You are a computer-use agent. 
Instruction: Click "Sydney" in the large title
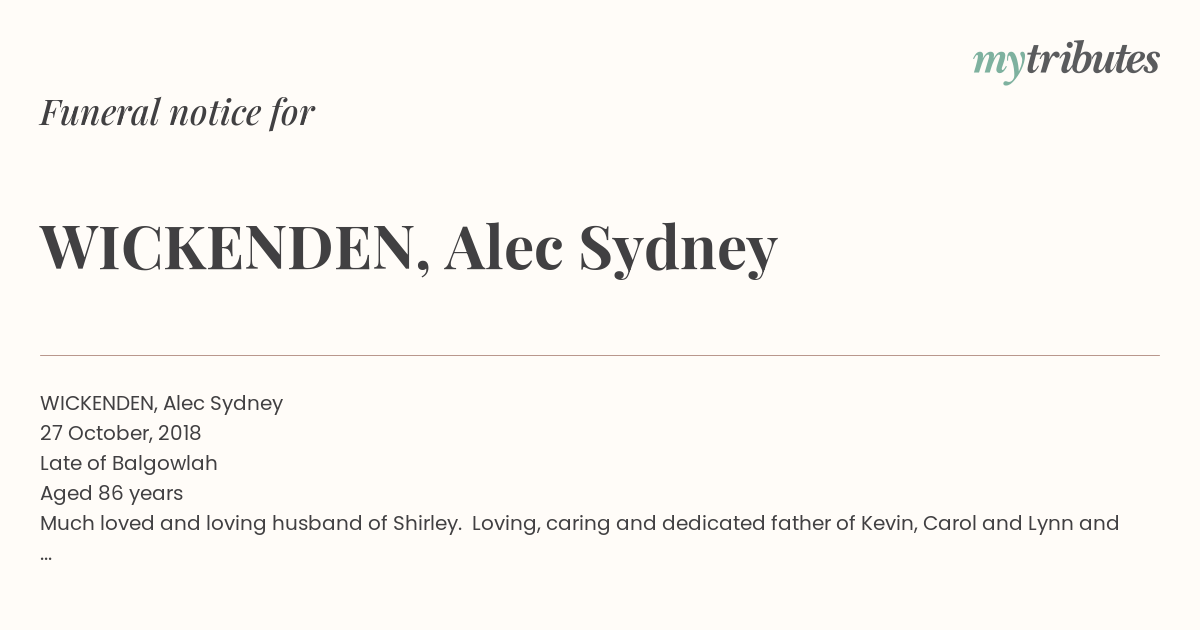(x=678, y=251)
